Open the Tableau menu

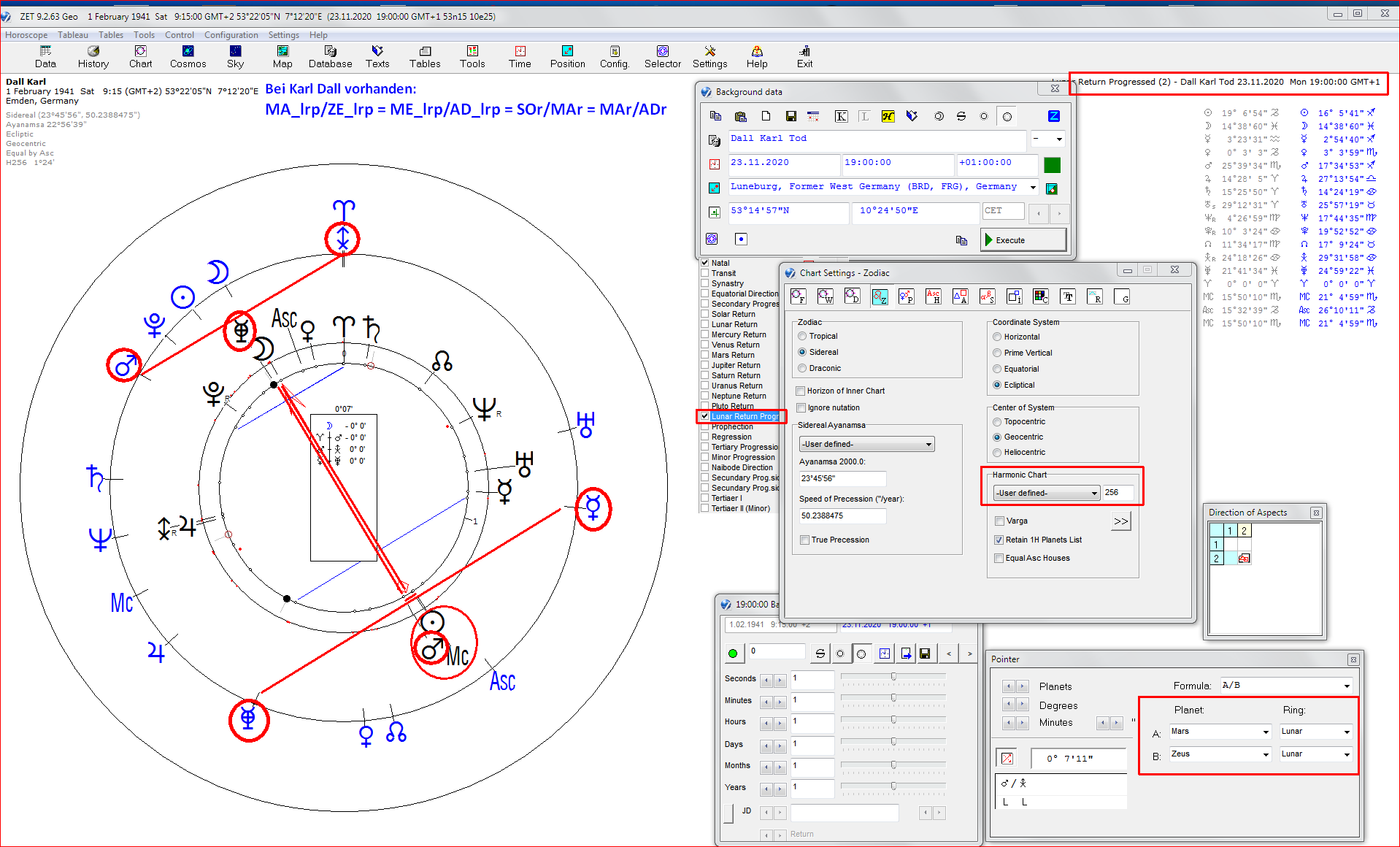[73, 35]
